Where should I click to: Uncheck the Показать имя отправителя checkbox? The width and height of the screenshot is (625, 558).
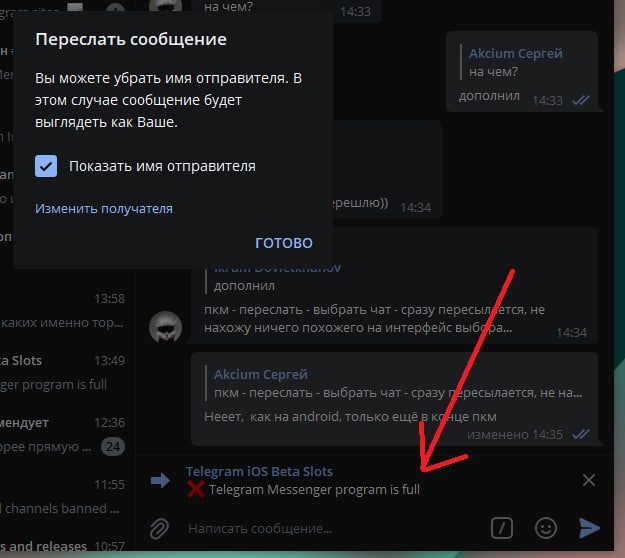point(46,166)
